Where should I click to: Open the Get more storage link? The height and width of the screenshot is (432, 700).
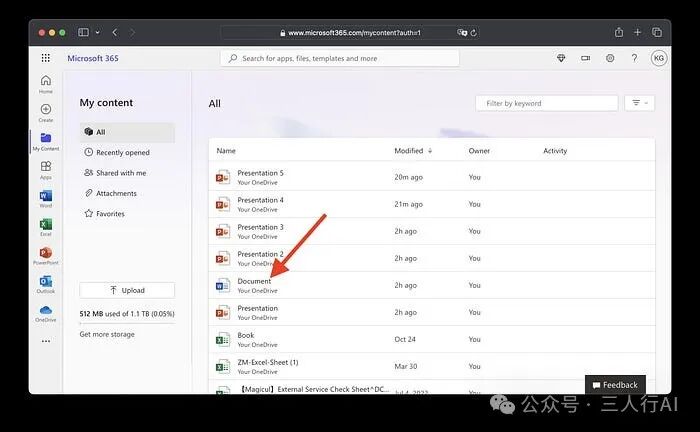(x=107, y=334)
